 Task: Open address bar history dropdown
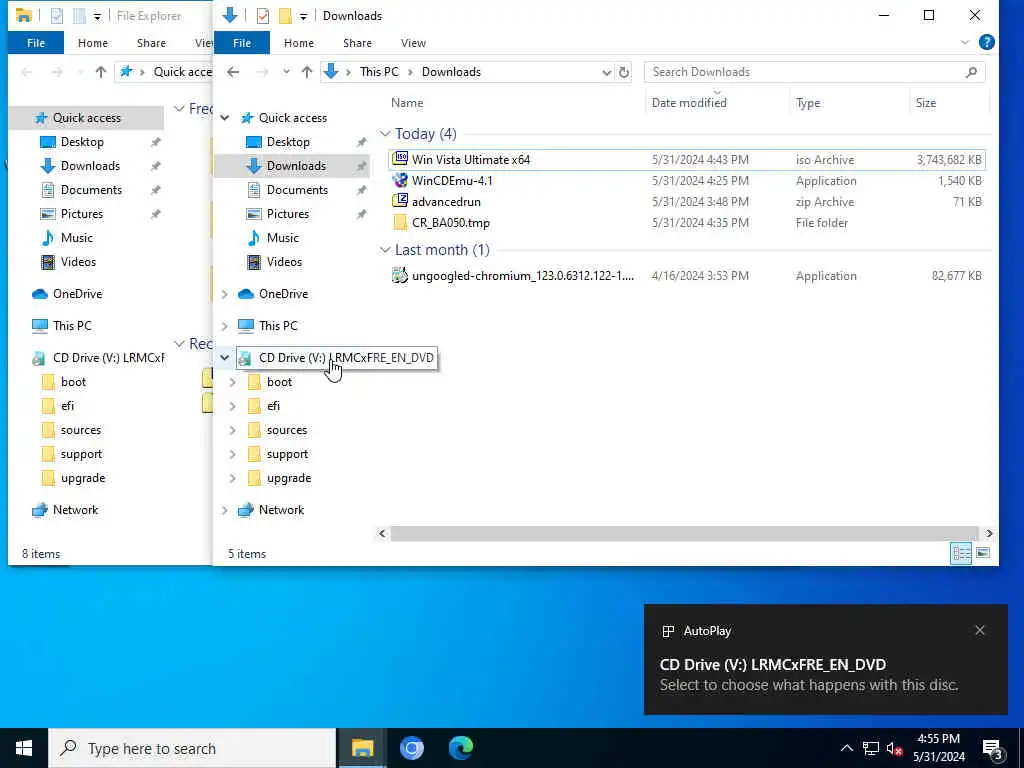tap(607, 72)
